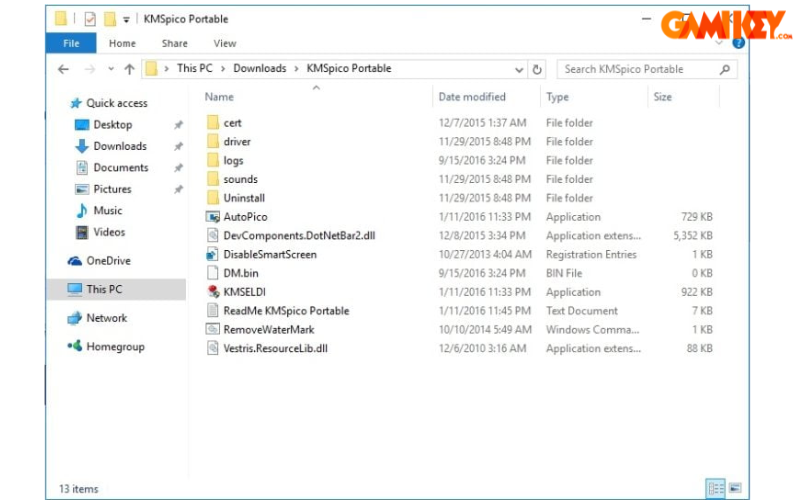
Task: Sort by Type column header
Action: click(x=557, y=97)
